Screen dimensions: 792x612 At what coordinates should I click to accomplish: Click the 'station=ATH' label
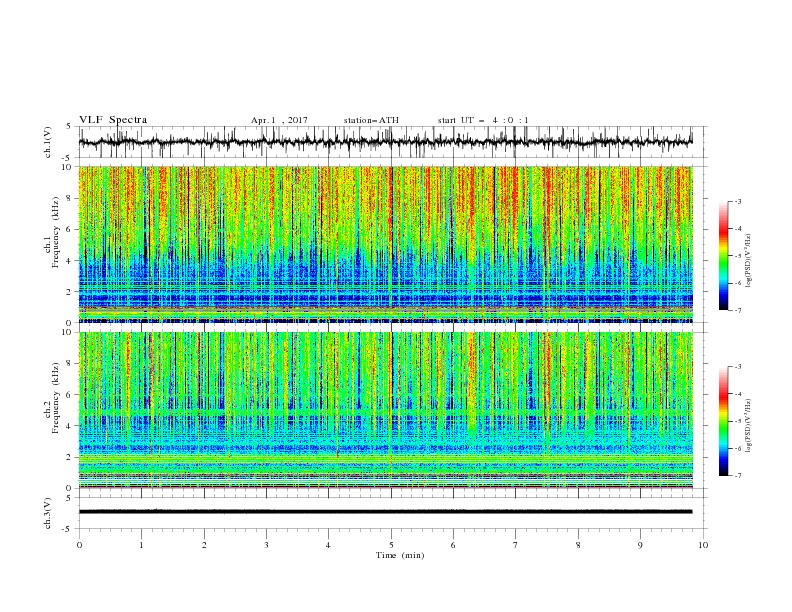(x=371, y=120)
